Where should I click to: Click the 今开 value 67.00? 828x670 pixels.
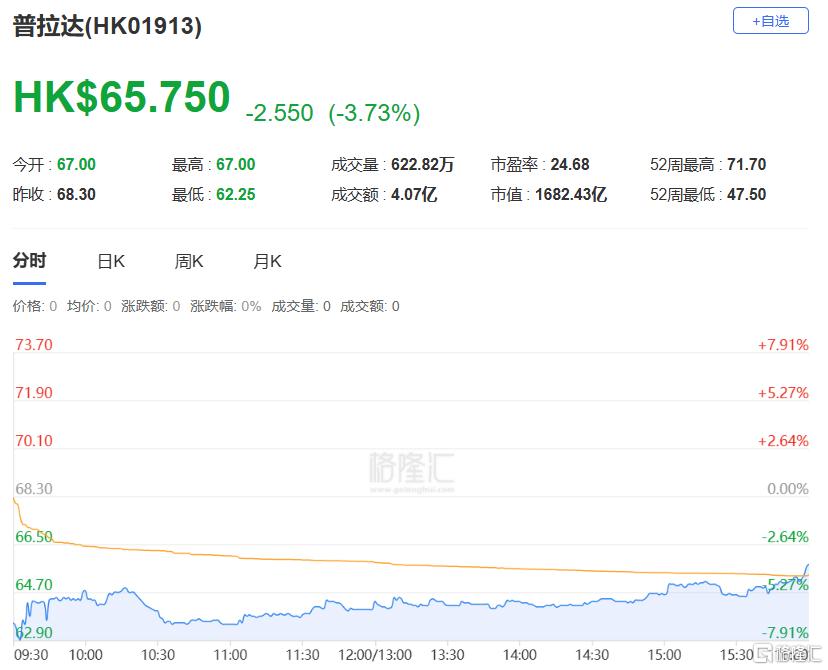77,164
